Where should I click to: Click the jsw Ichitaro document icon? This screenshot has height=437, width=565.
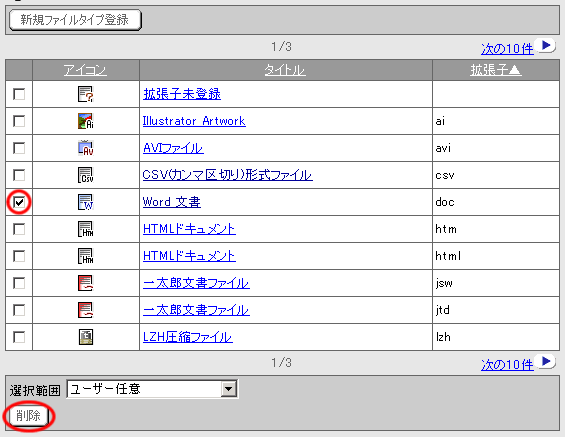(86, 283)
